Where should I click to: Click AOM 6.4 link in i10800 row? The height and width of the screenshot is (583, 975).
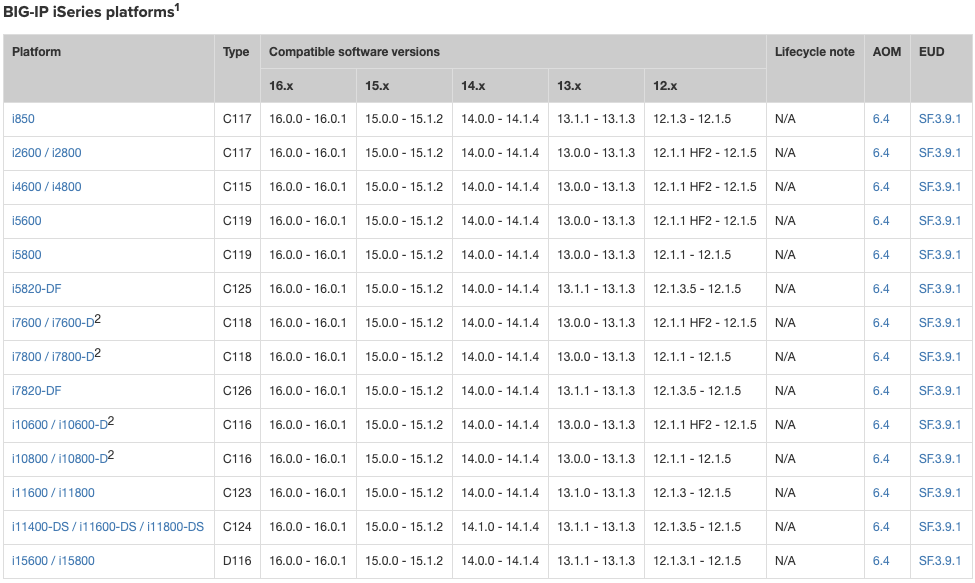881,459
